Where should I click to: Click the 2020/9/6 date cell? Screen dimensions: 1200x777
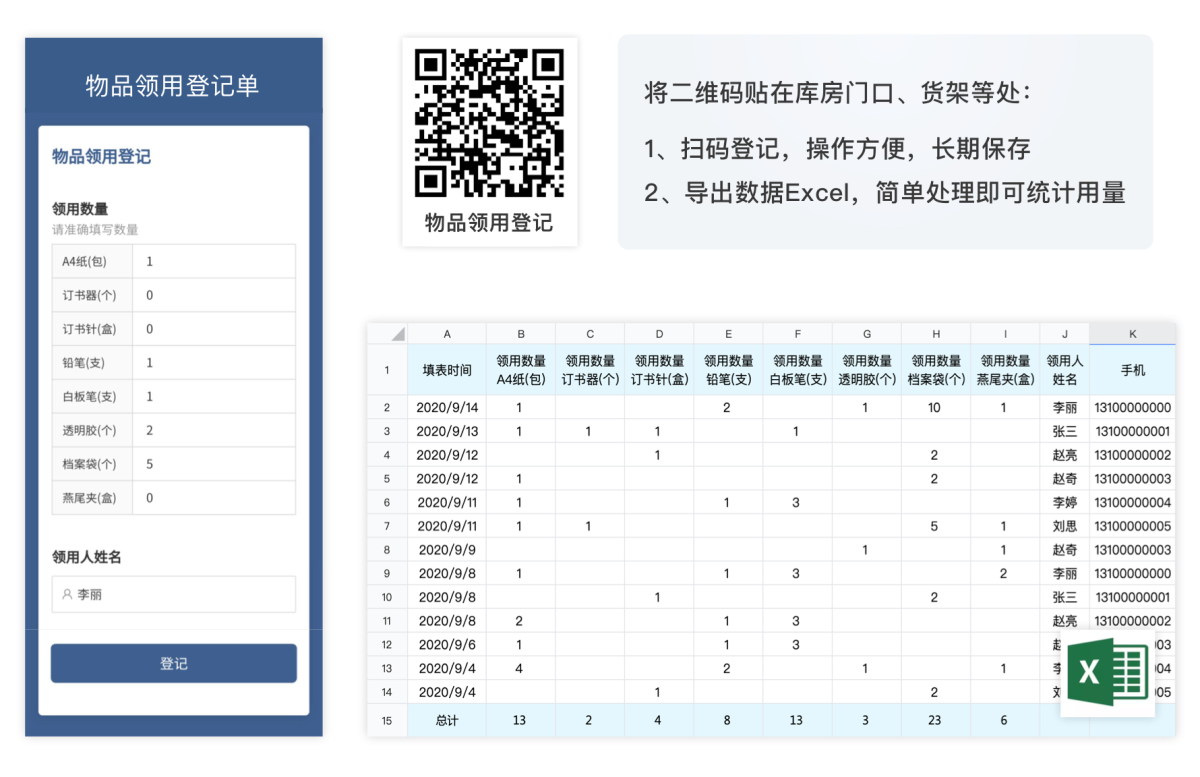[447, 645]
